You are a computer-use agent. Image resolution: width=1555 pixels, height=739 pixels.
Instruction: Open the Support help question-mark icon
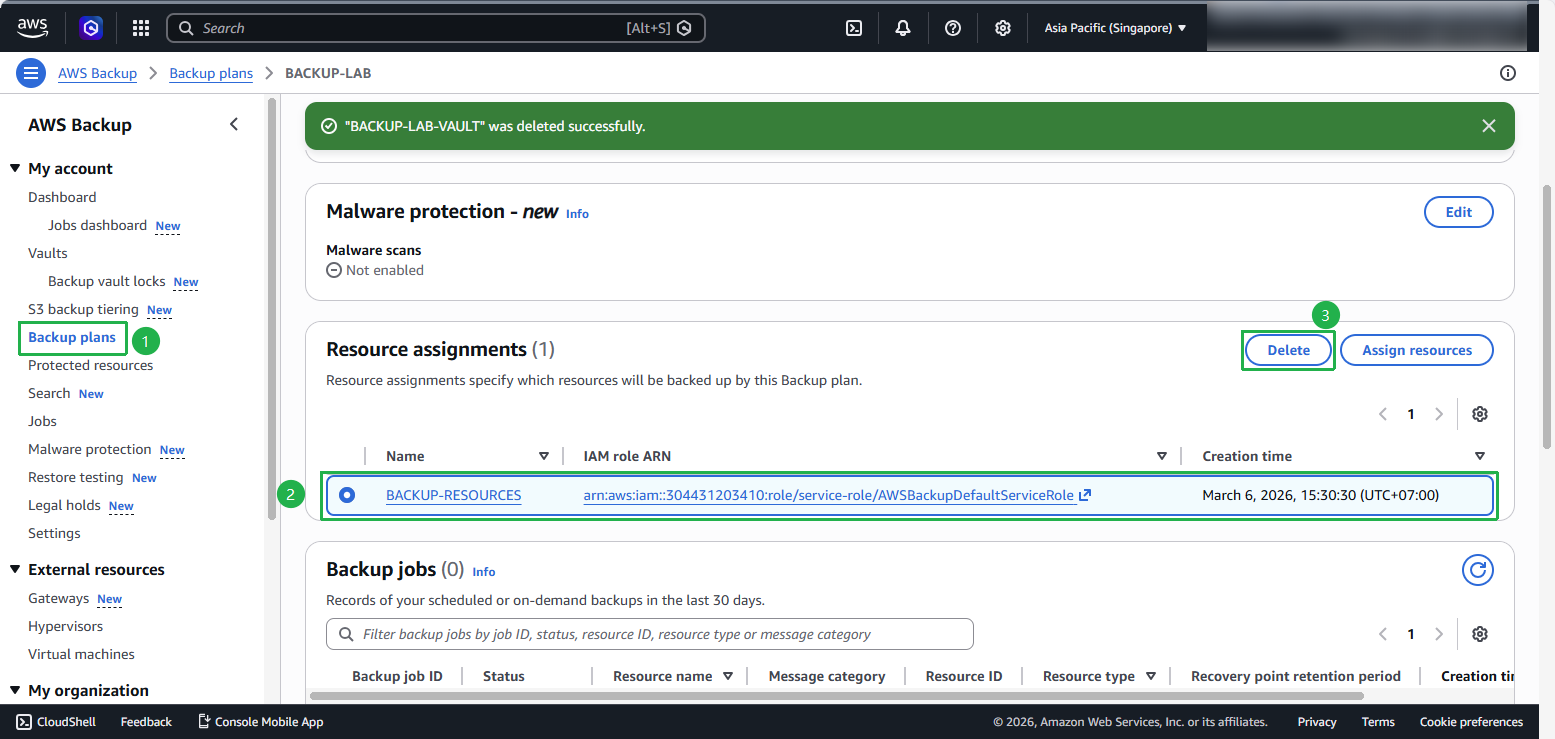click(x=953, y=28)
